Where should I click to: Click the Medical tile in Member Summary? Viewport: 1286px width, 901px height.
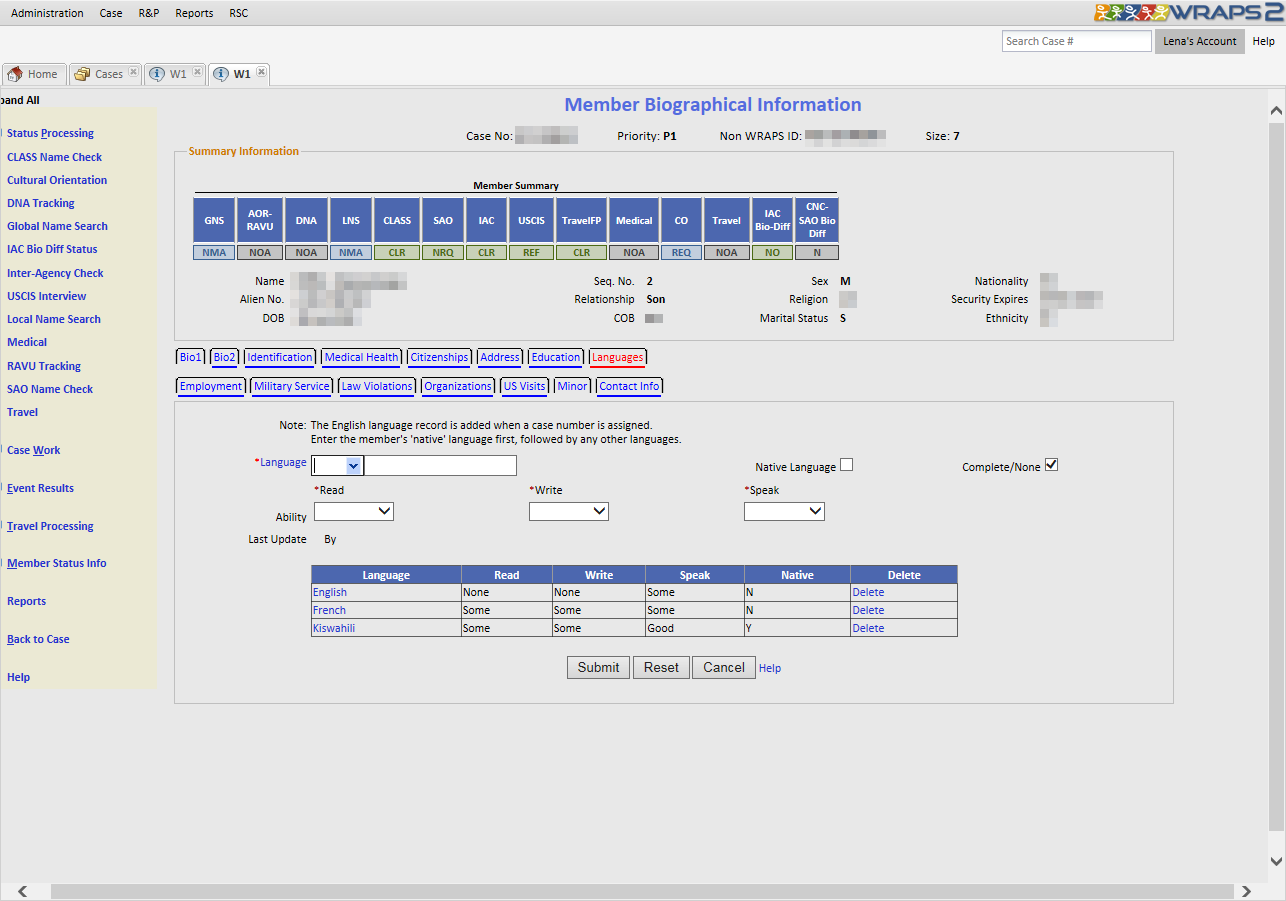634,220
